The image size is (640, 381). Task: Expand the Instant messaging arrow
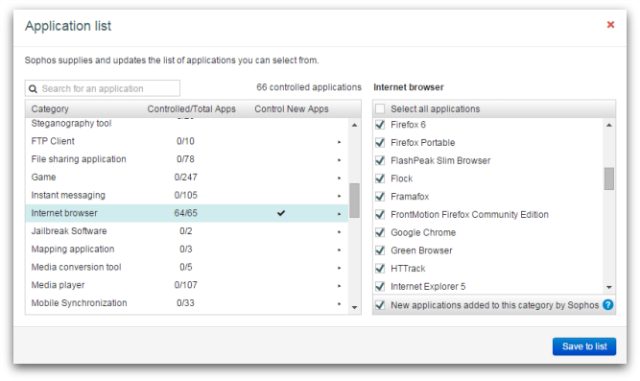[339, 196]
